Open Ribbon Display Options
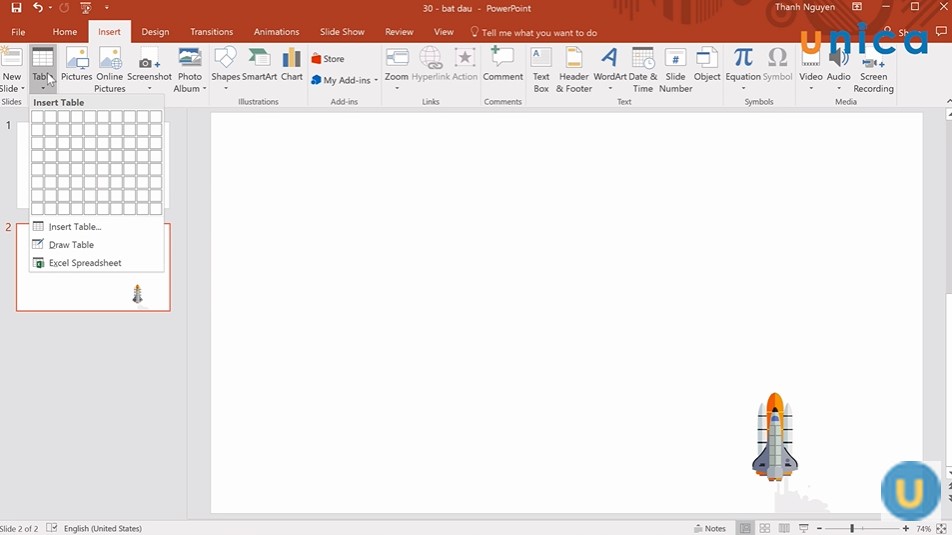Viewport: 952px width, 535px height. 857,7
